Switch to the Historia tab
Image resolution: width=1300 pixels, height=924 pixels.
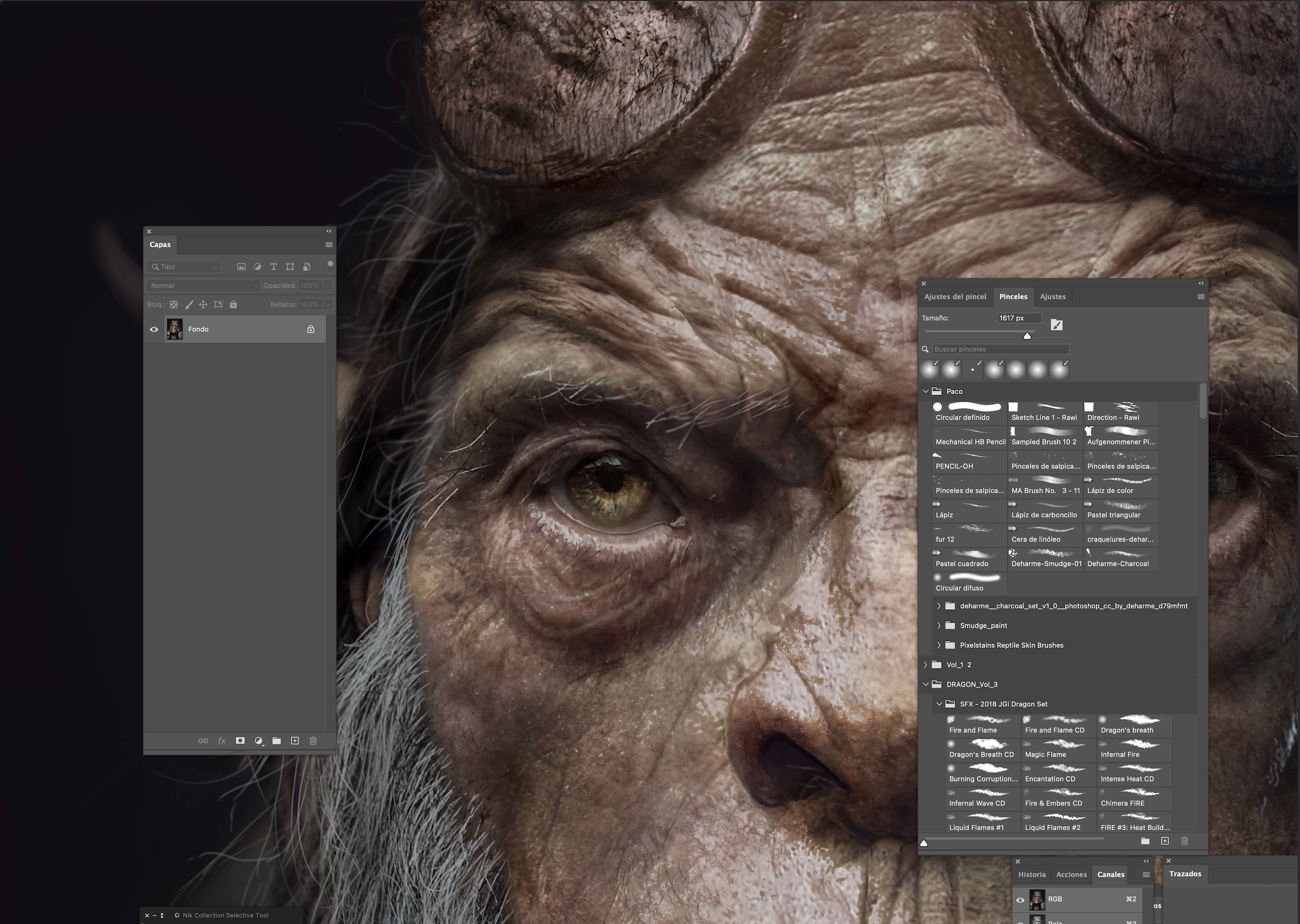coord(1032,874)
